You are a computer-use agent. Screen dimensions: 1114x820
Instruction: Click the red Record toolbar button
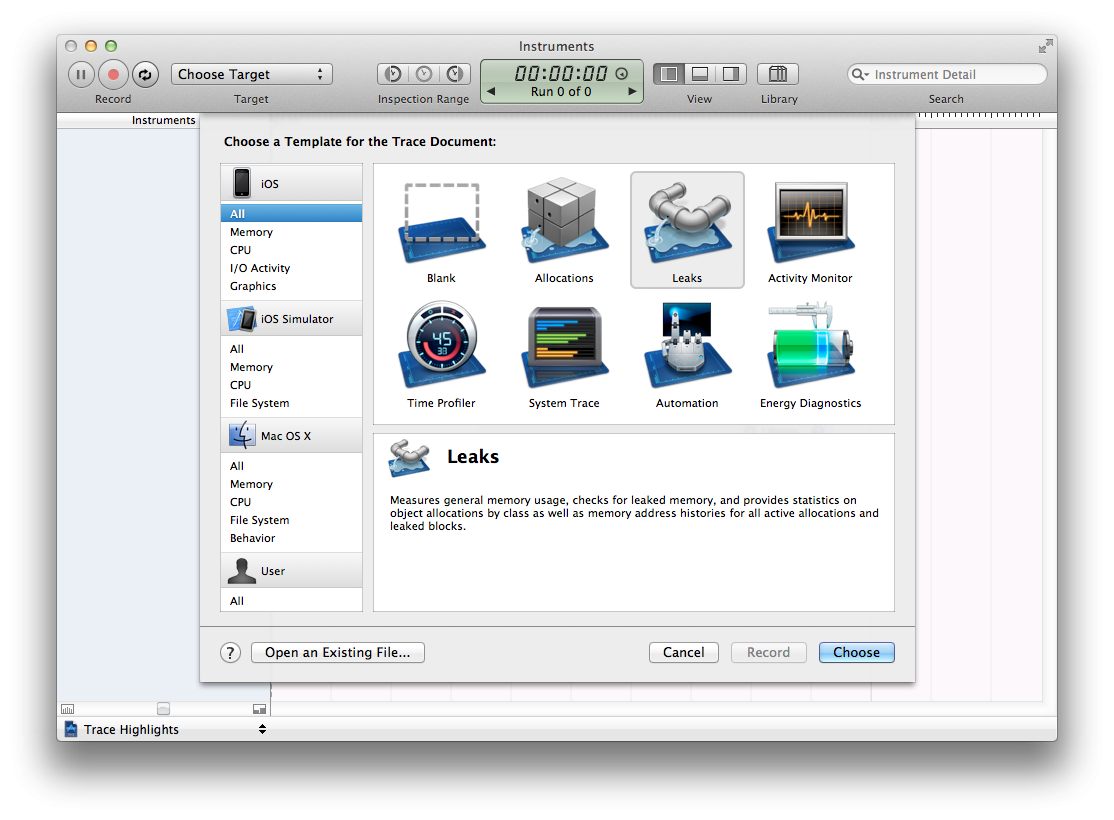pyautogui.click(x=113, y=74)
